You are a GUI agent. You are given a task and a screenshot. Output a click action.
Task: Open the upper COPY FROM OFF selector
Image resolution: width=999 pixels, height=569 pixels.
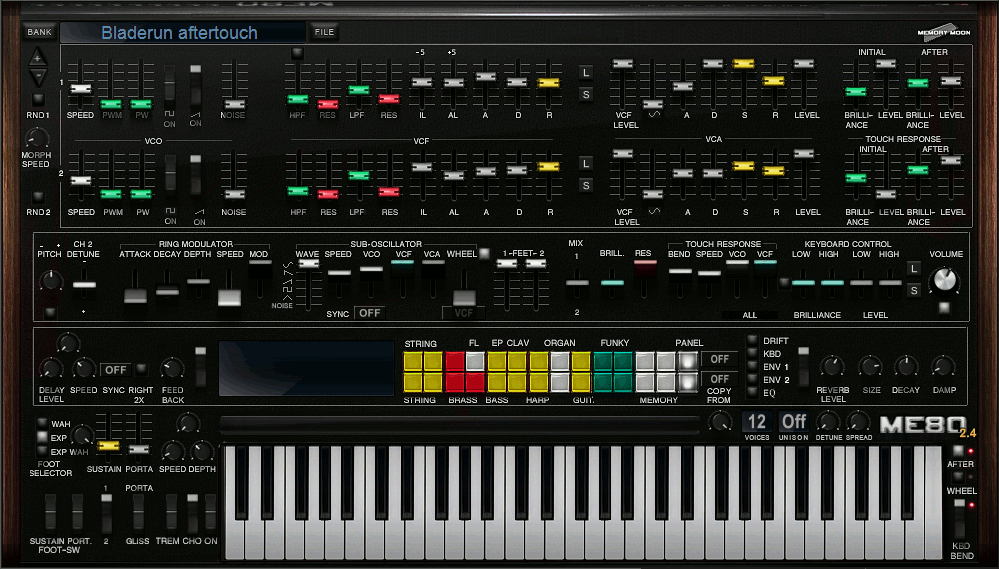click(x=718, y=359)
